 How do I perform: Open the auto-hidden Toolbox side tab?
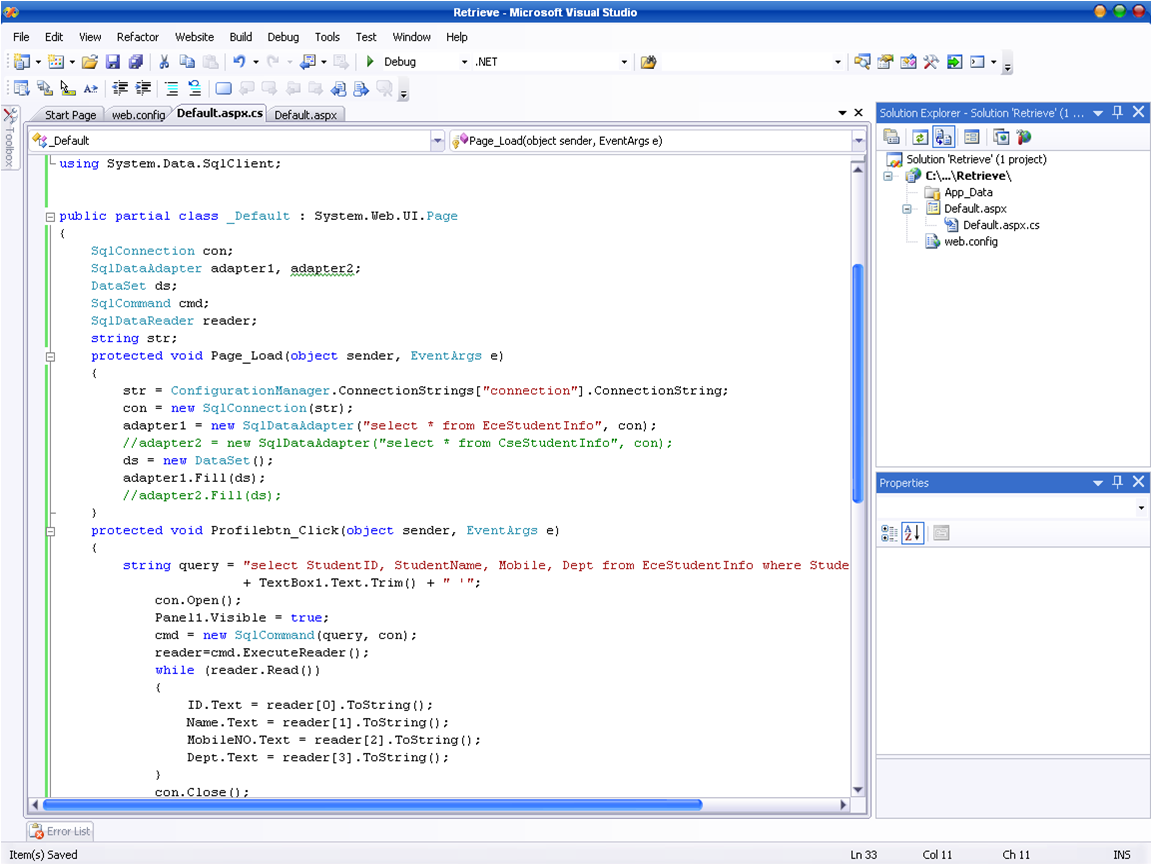coord(10,138)
